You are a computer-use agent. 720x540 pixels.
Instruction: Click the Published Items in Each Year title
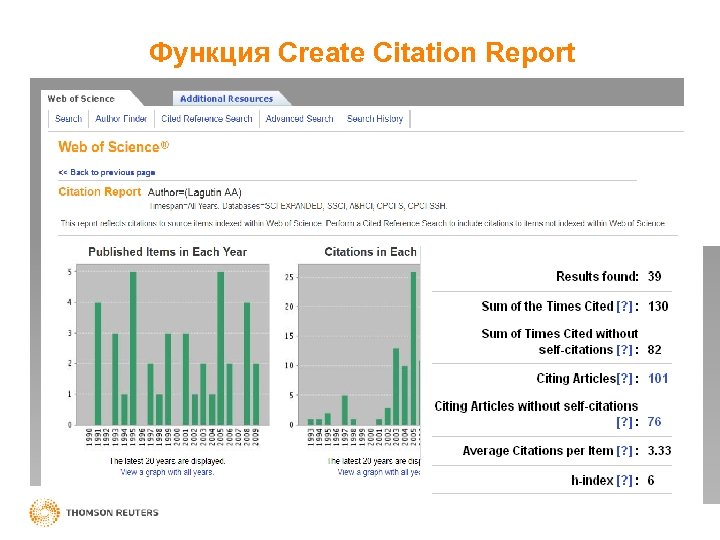(x=168, y=252)
